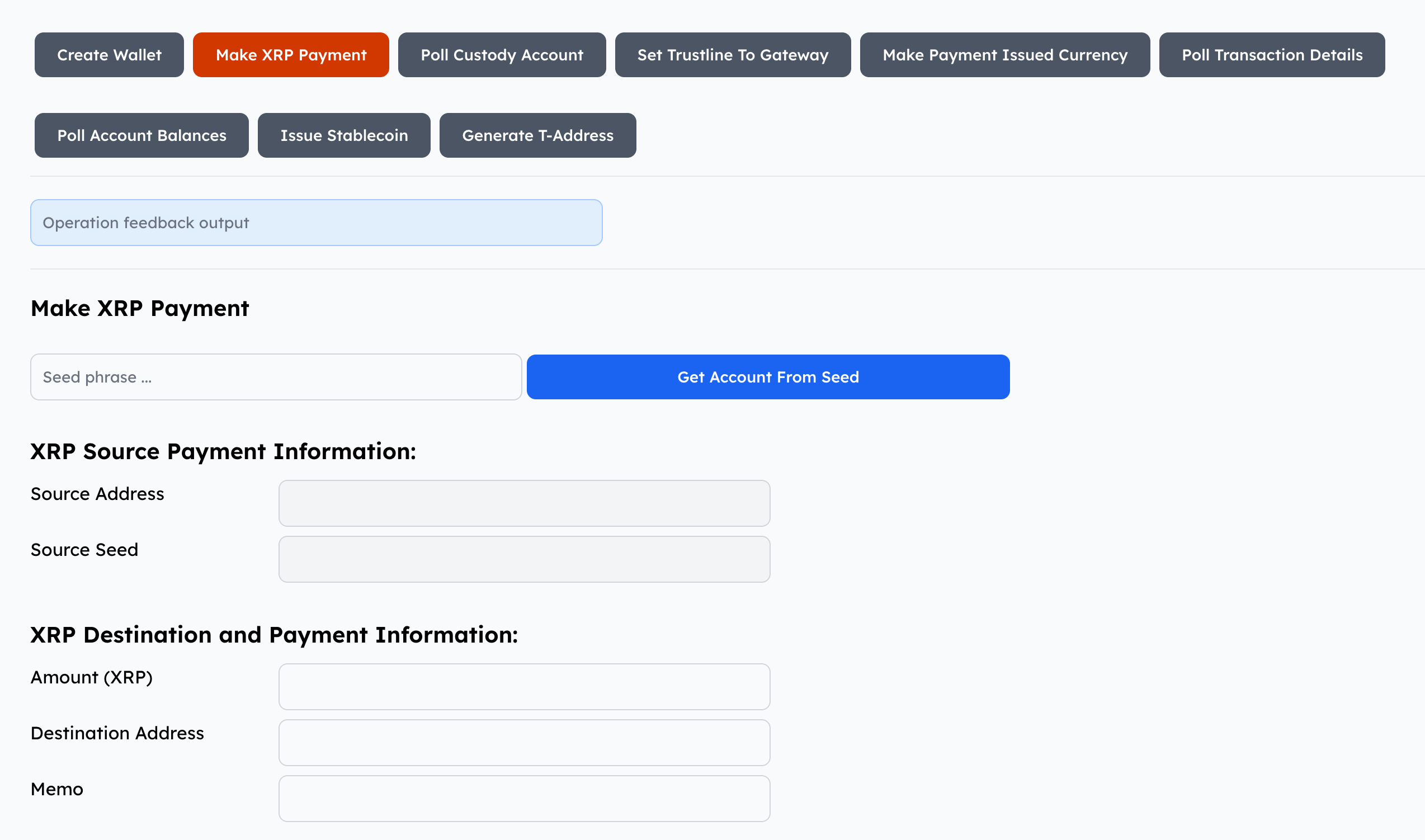Viewport: 1425px width, 840px height.
Task: Open the Issue Stablecoin tab
Action: click(343, 135)
